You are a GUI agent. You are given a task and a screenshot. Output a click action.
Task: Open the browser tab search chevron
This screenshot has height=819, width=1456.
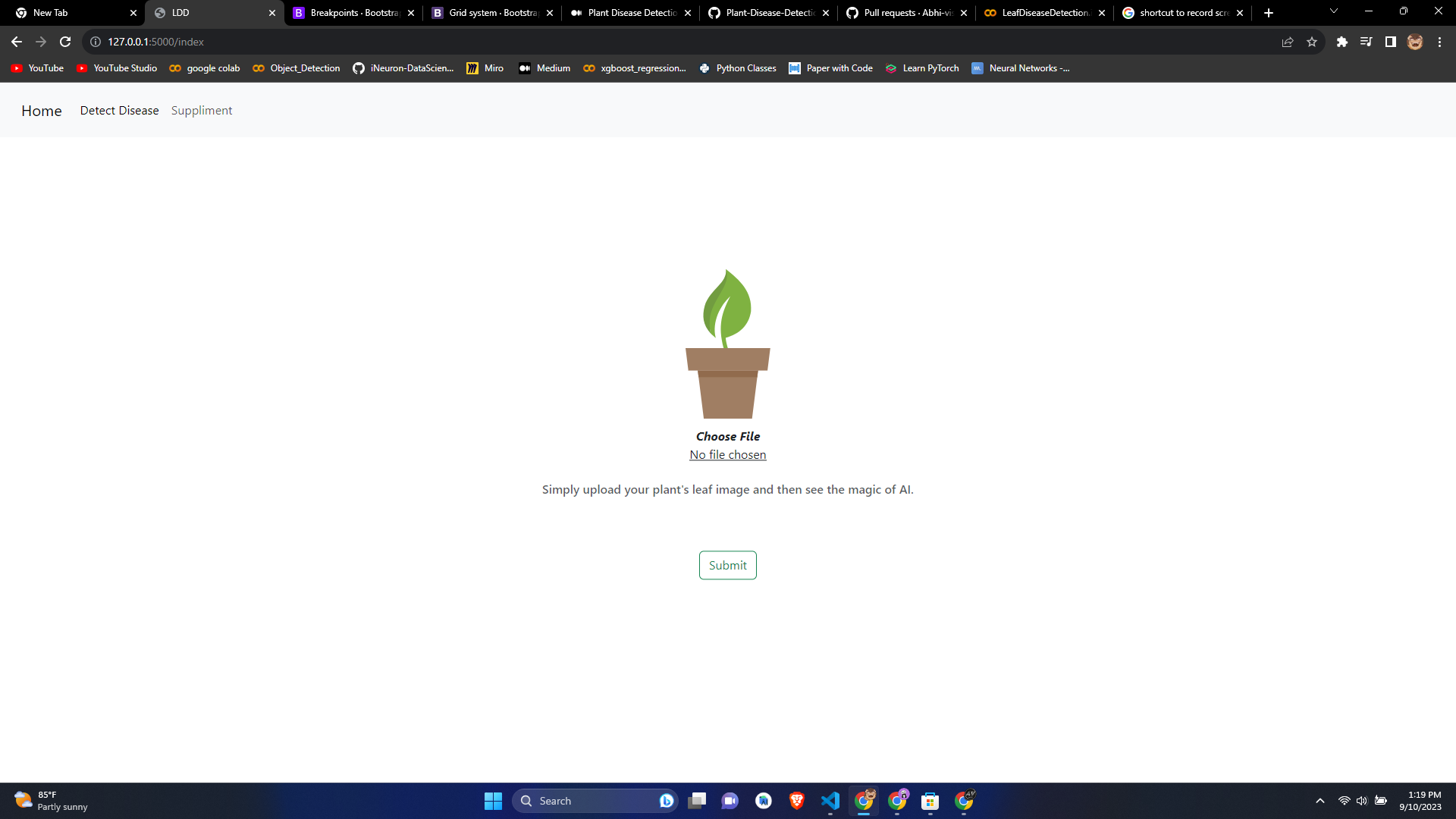1333,11
